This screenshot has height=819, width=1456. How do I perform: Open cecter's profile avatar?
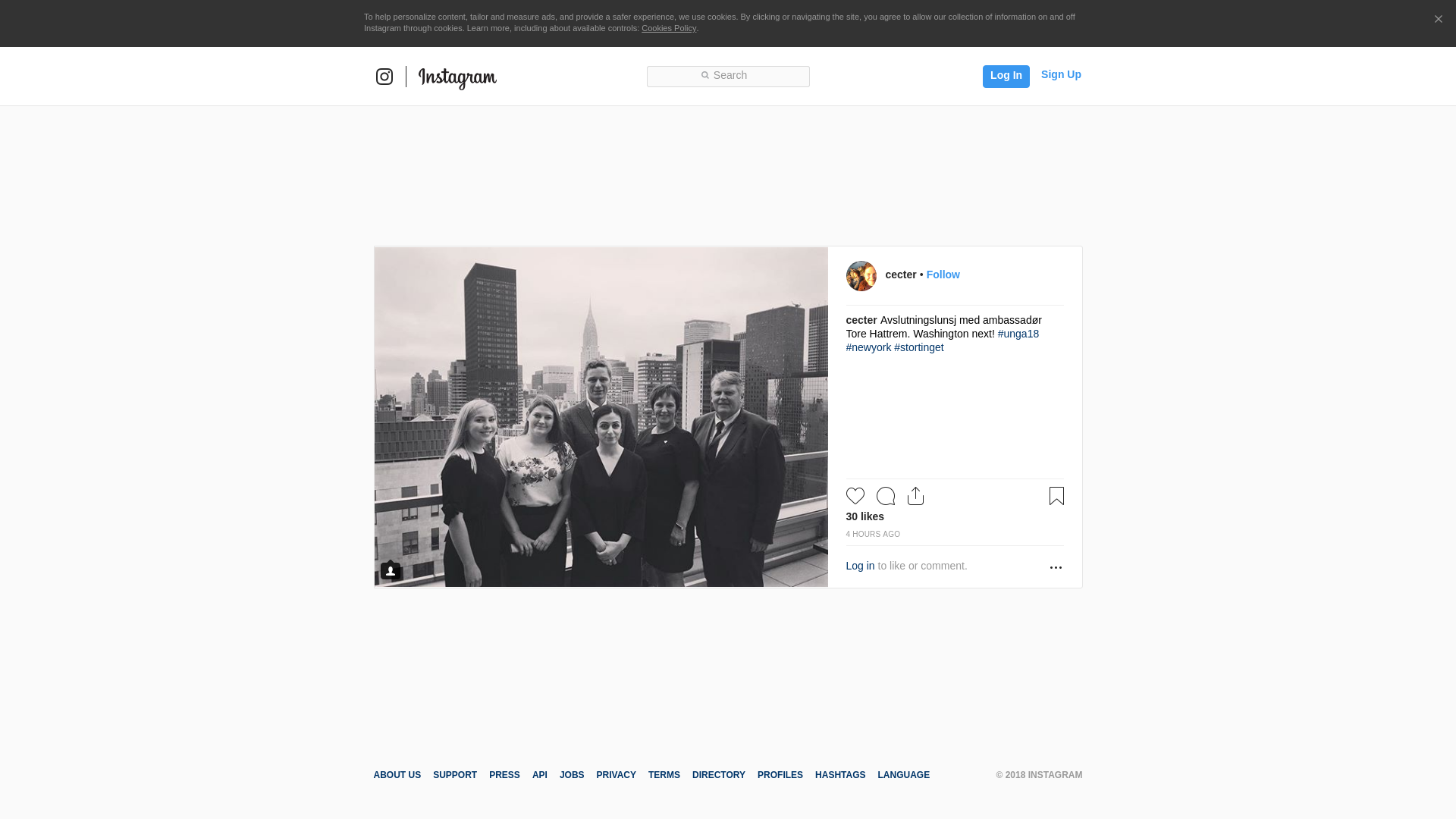pyautogui.click(x=861, y=276)
